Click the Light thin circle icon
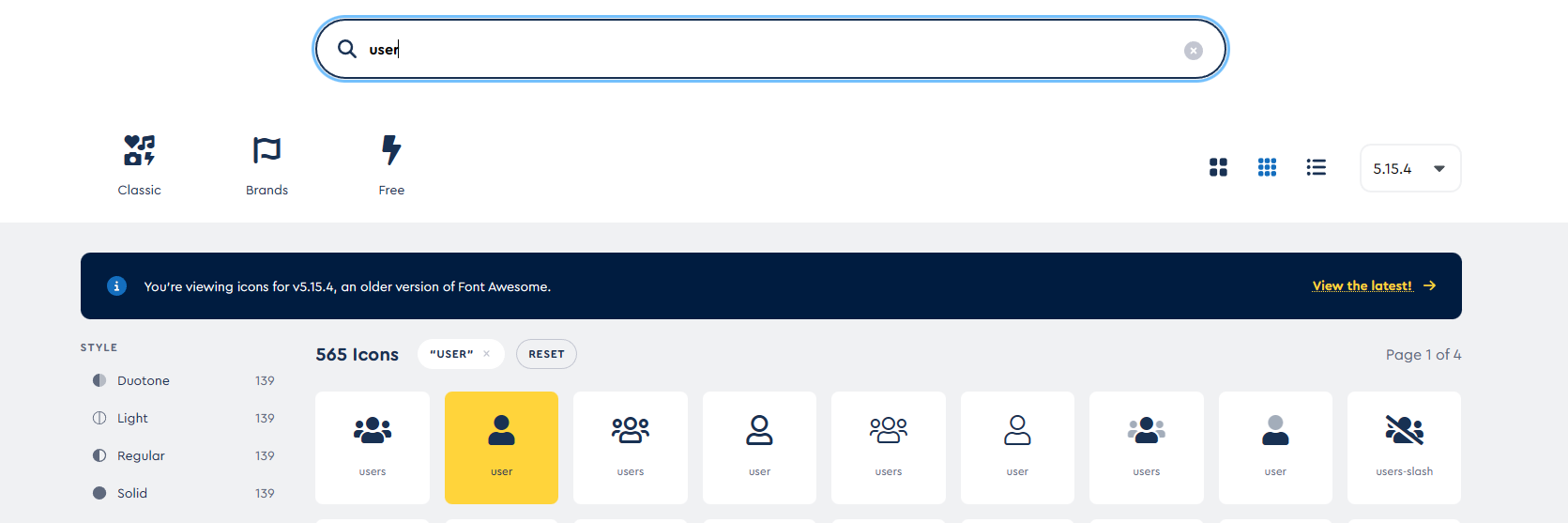Viewport: 1568px width, 523px height. pyautogui.click(x=99, y=418)
